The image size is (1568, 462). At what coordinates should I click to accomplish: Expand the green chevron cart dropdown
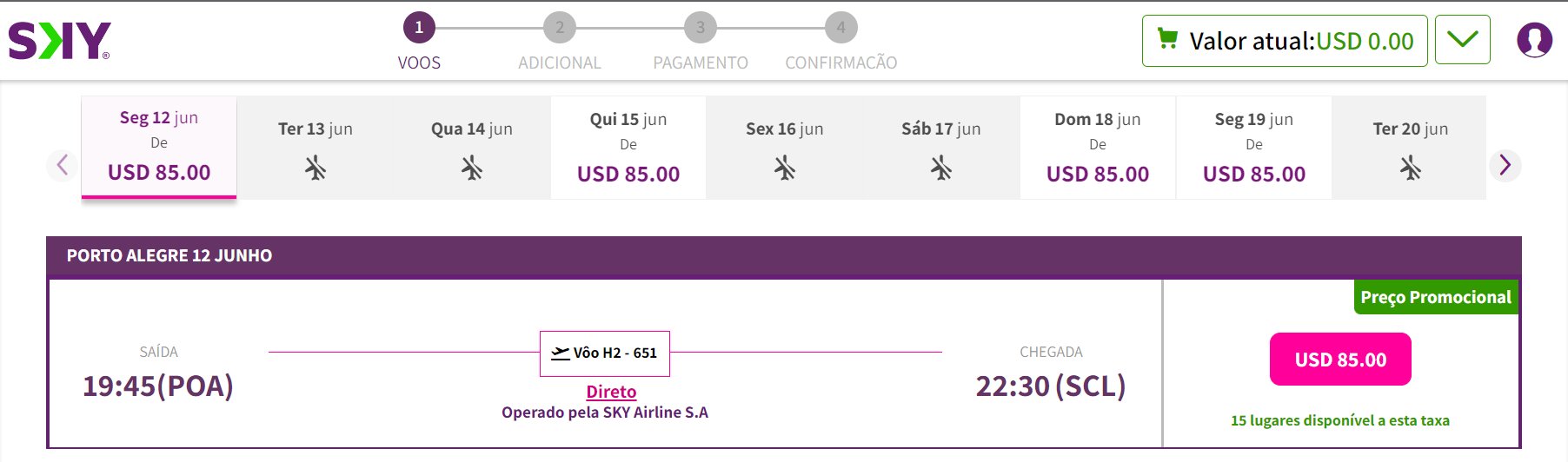pyautogui.click(x=1463, y=40)
